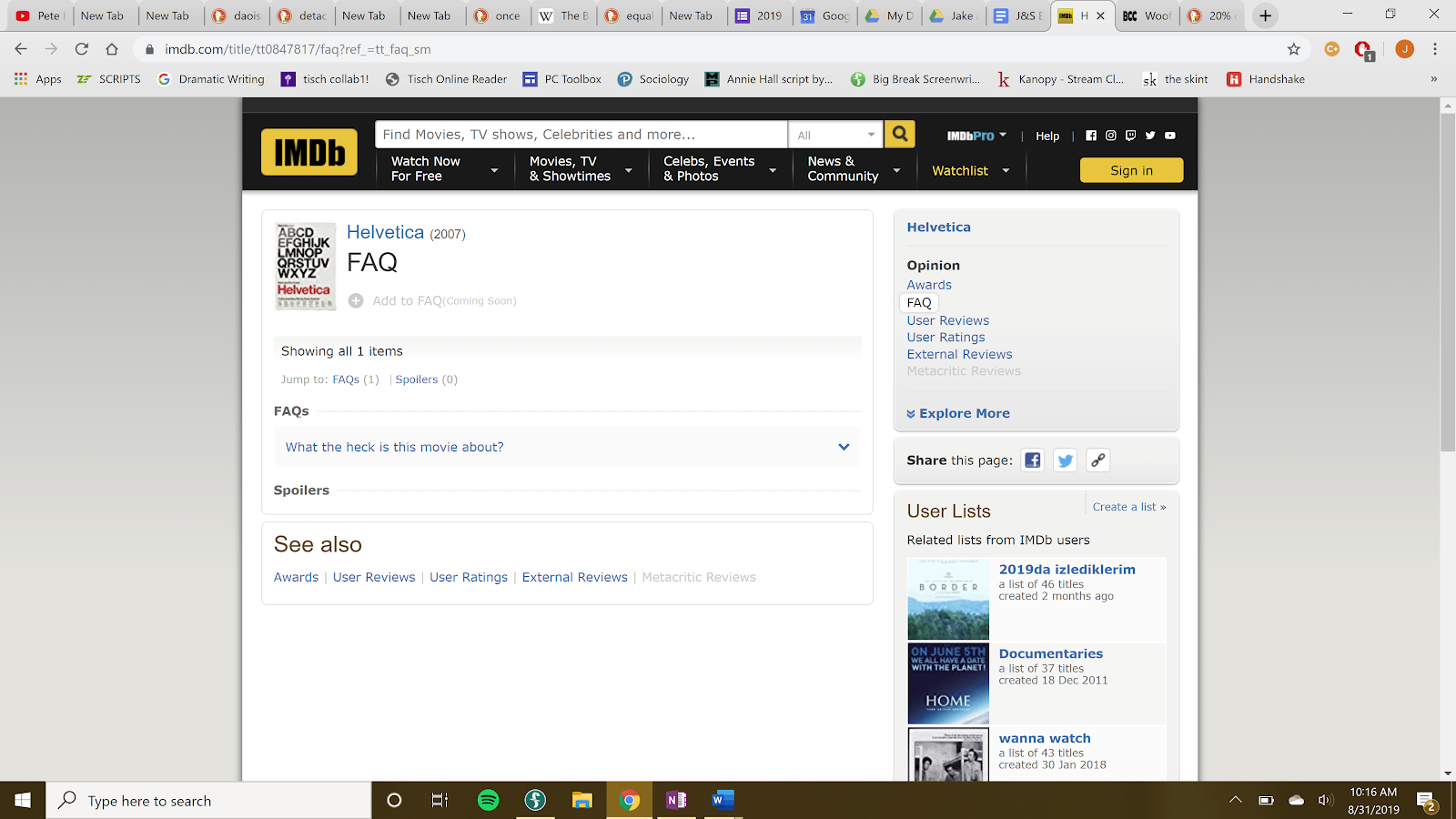Click the Sign in button
The width and height of the screenshot is (1456, 819).
coord(1131,170)
